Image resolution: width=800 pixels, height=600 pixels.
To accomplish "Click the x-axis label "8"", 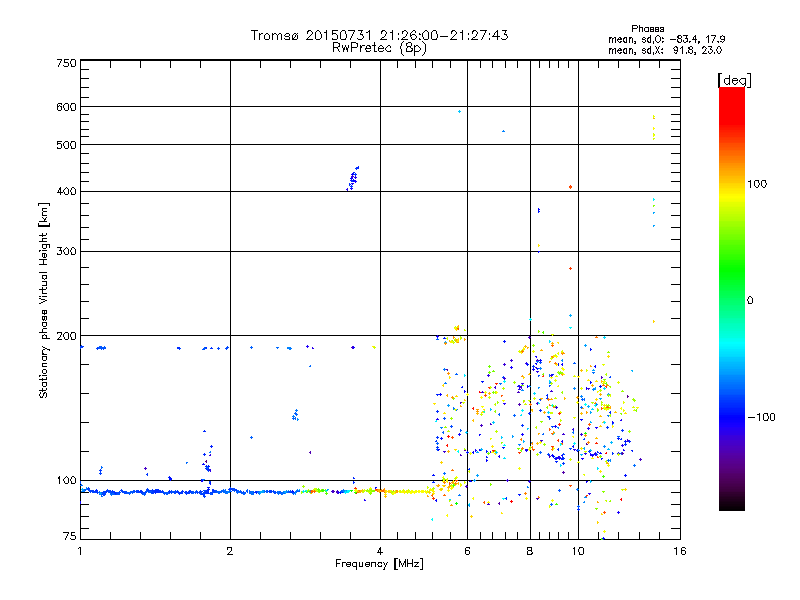I will point(530,551).
